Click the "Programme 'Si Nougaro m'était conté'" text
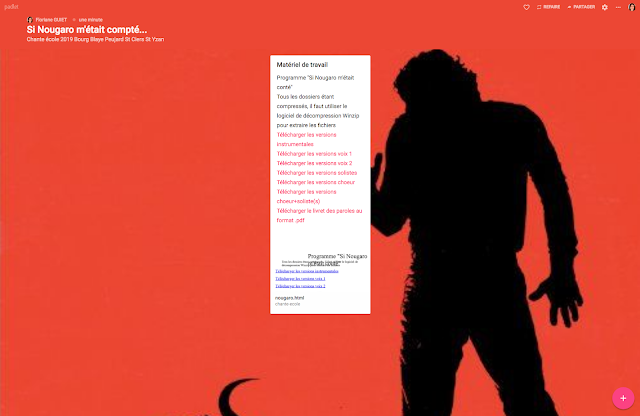 coord(316,82)
